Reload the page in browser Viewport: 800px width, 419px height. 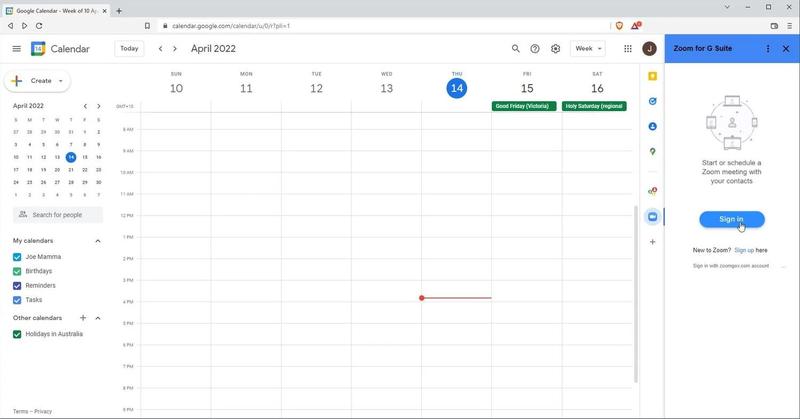pyautogui.click(x=39, y=26)
